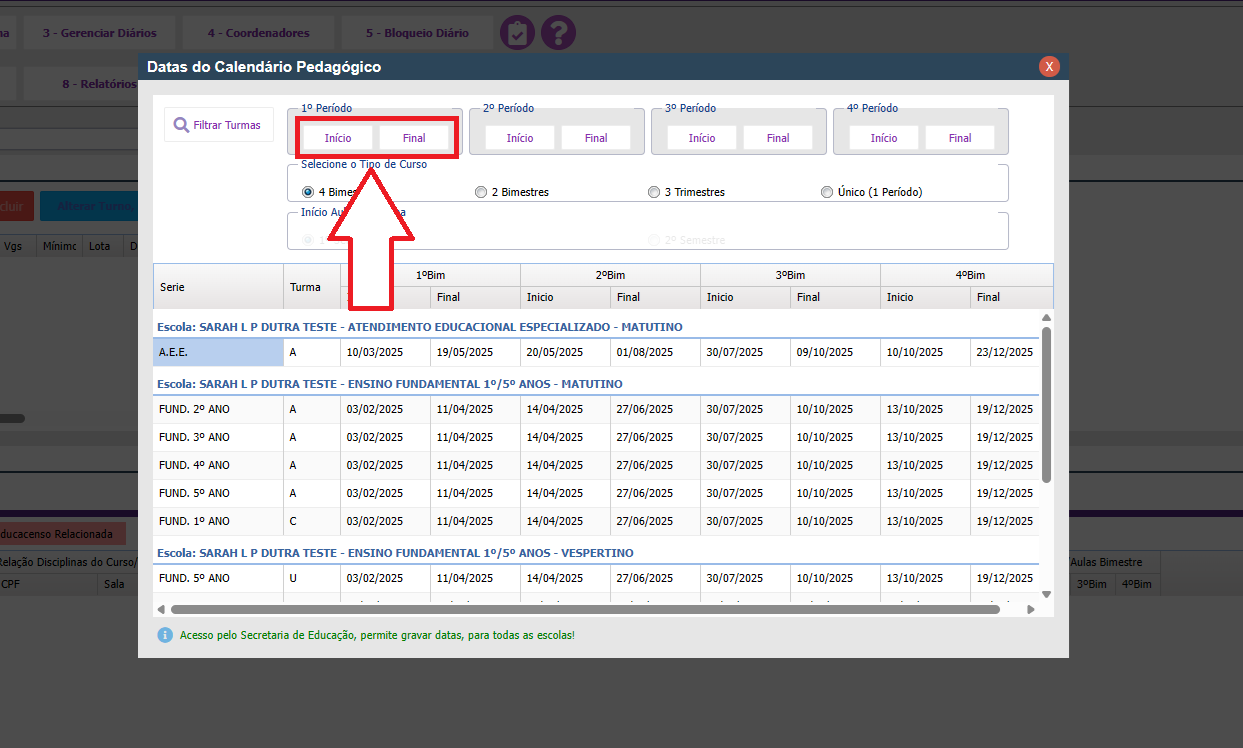Open the 3 - Gerenciar Diários tab
1243x748 pixels.
[99, 33]
